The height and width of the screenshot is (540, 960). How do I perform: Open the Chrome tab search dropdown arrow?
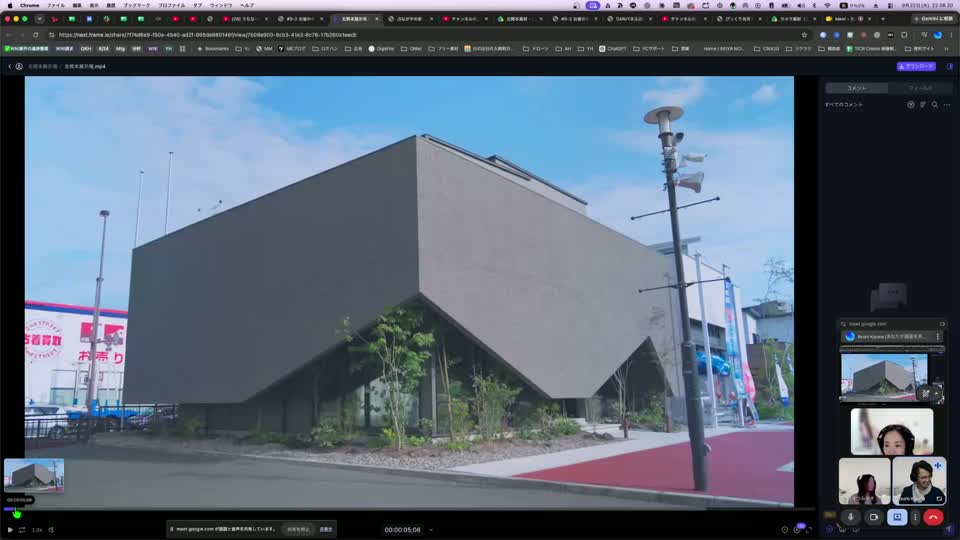(39, 19)
